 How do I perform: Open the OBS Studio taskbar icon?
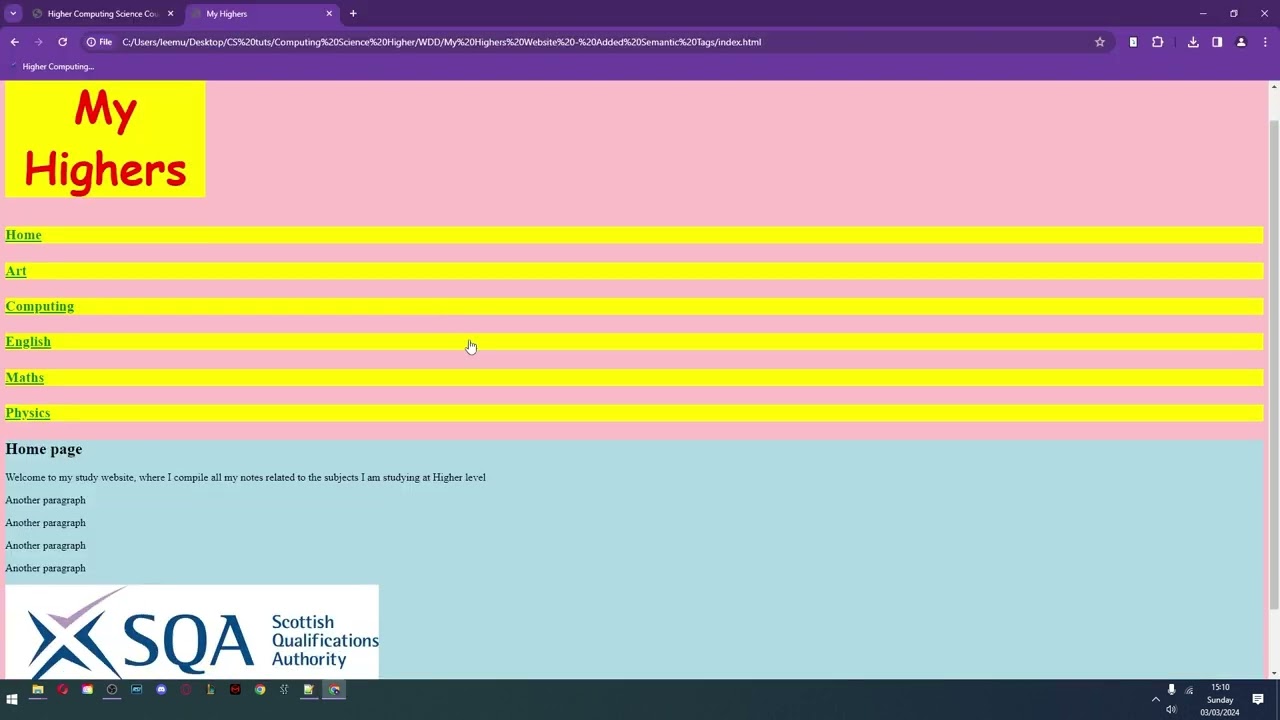112,689
